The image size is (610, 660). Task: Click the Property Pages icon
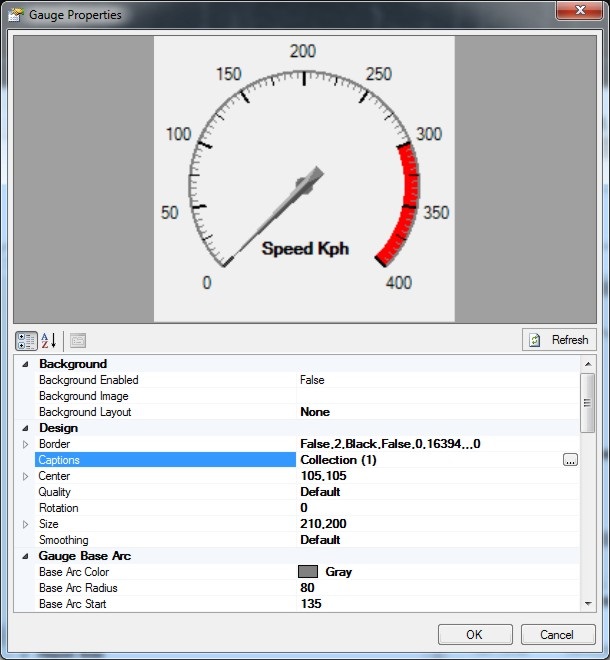coord(78,340)
